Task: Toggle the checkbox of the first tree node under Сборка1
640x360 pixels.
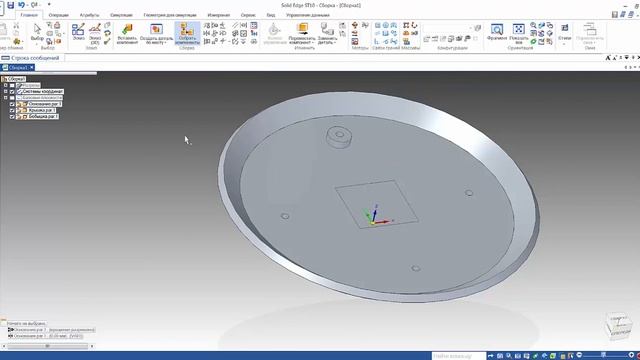Action: pos(12,85)
